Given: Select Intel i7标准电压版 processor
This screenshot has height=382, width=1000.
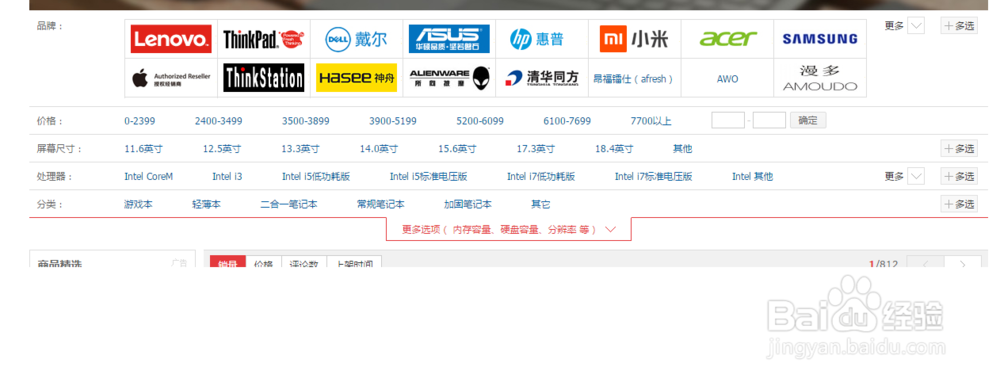Looking at the screenshot, I should pyautogui.click(x=654, y=177).
